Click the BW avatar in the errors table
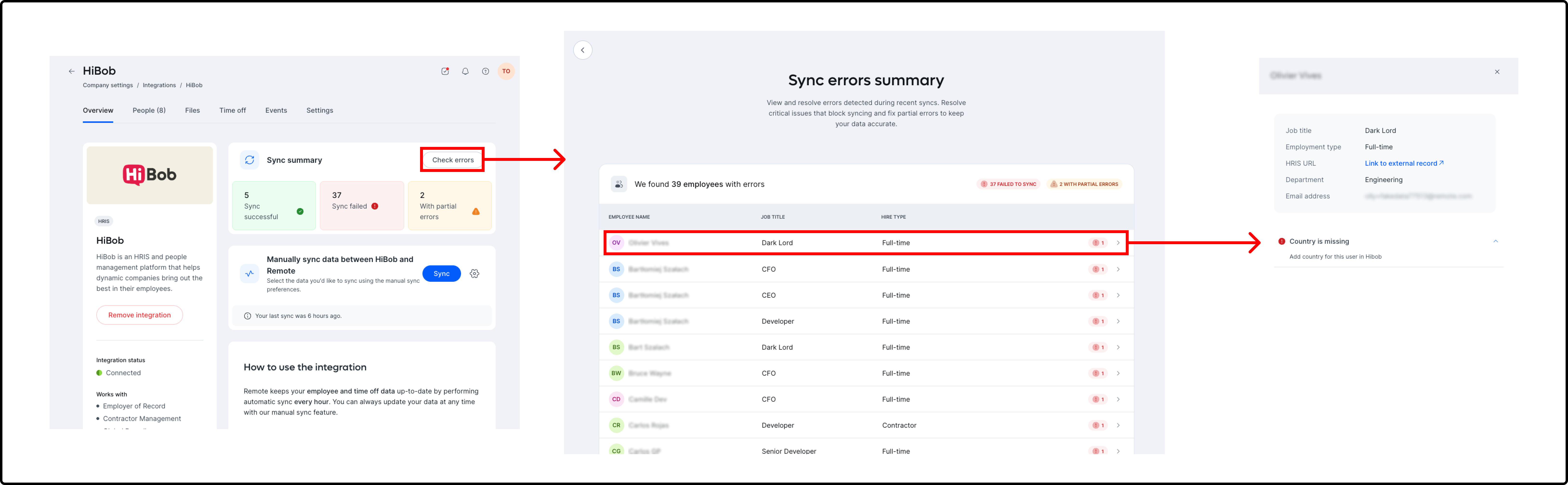1568x485 pixels. pos(616,373)
